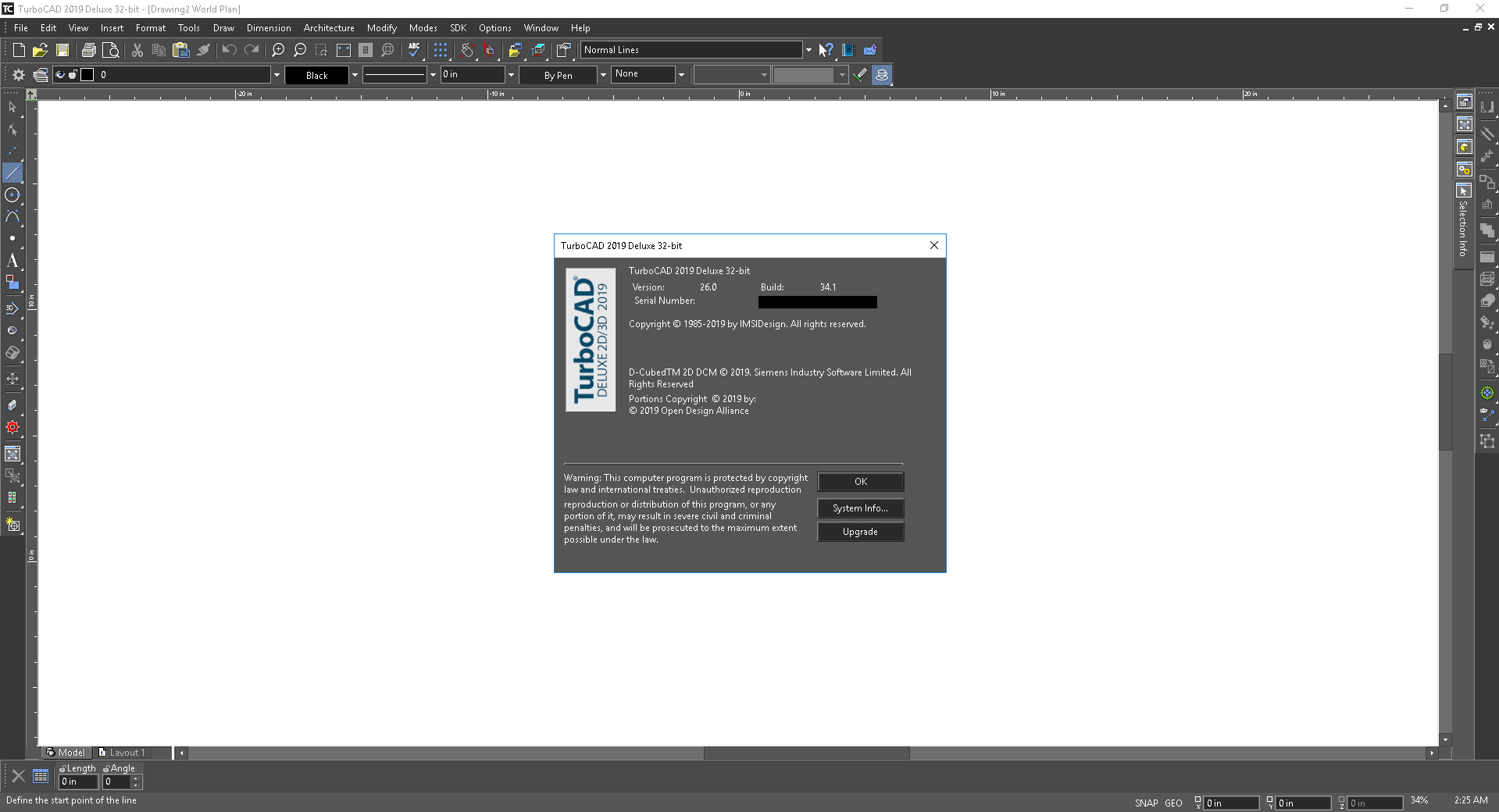Click OK in the About dialog
This screenshot has height=812, width=1499.
coord(861,482)
